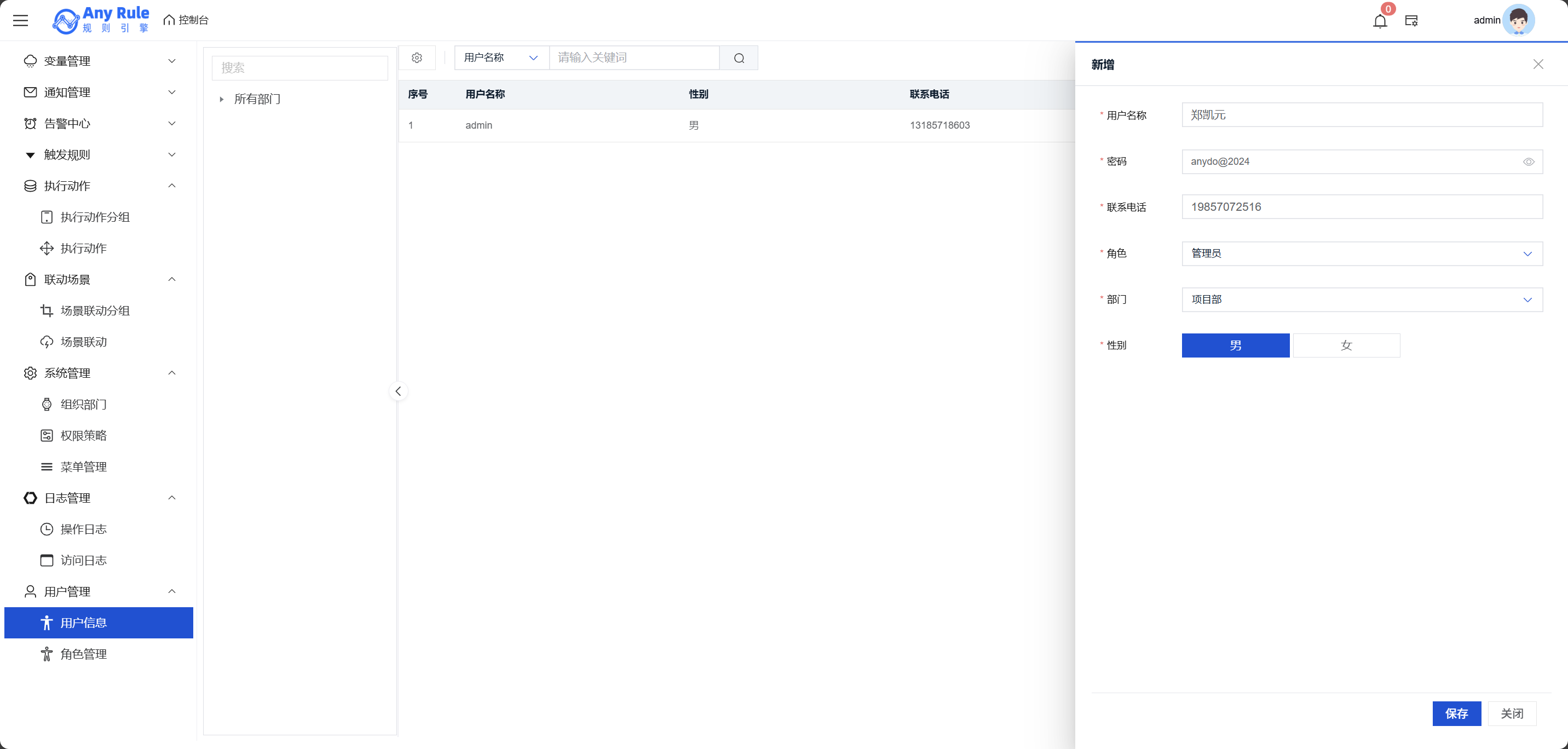Click the notification bell icon

(x=1380, y=21)
